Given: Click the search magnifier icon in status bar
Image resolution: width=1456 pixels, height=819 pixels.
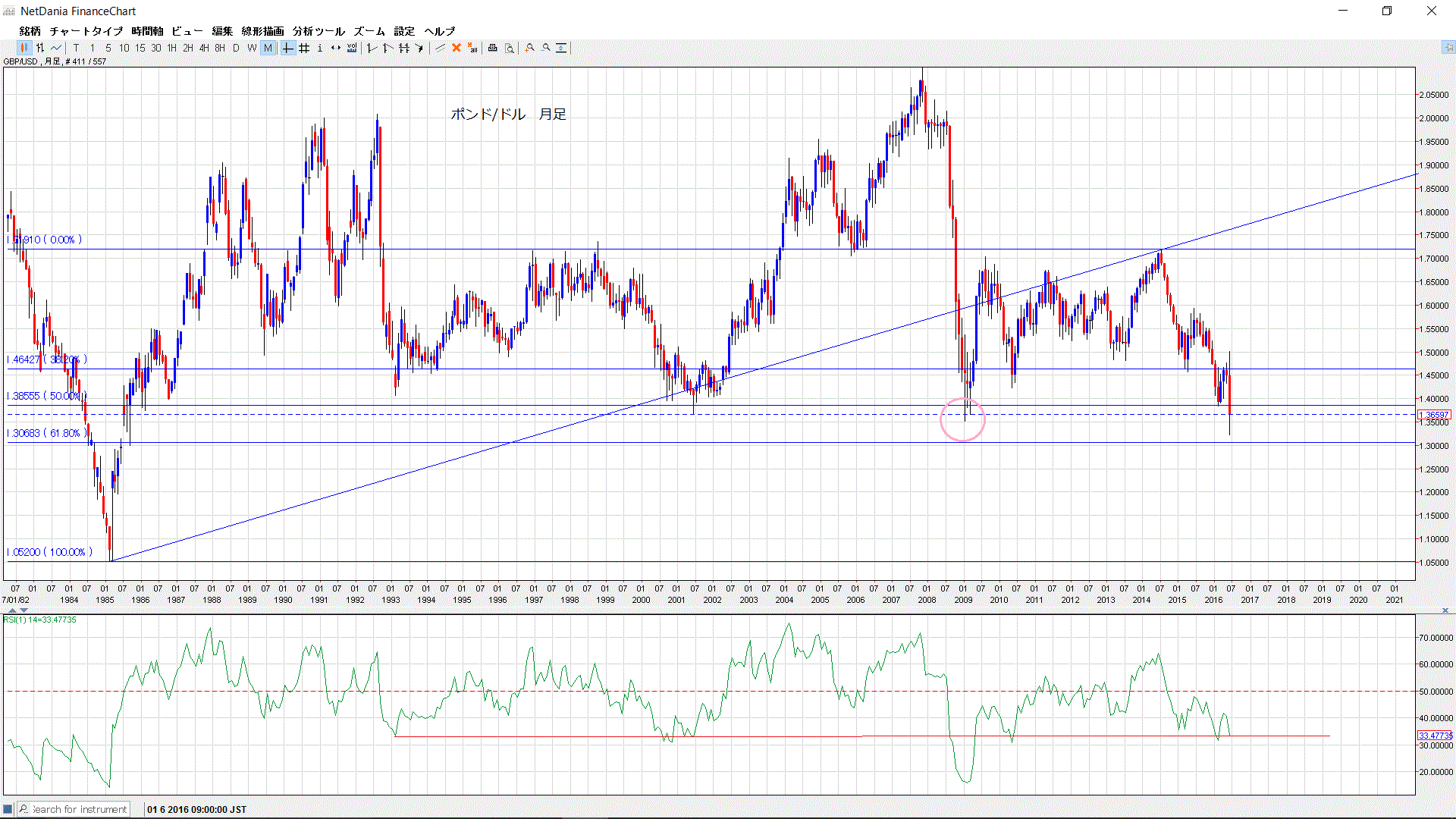Looking at the screenshot, I should [x=24, y=809].
